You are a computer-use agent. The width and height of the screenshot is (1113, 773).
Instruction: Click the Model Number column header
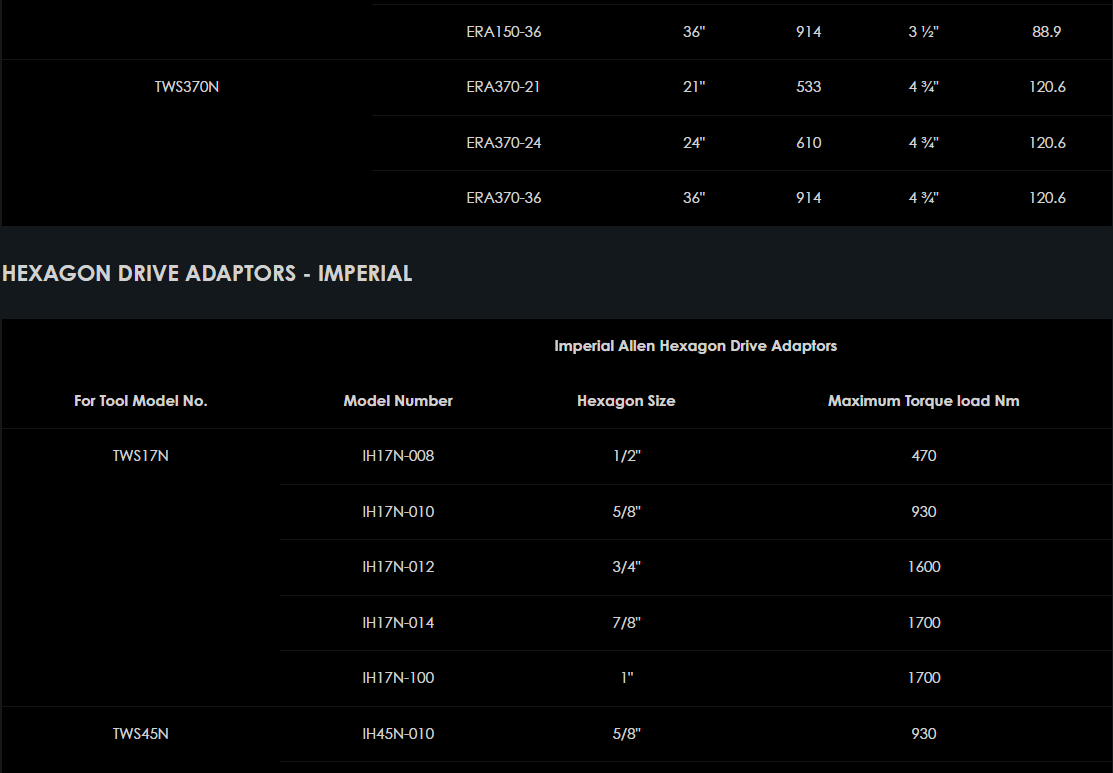tap(398, 401)
